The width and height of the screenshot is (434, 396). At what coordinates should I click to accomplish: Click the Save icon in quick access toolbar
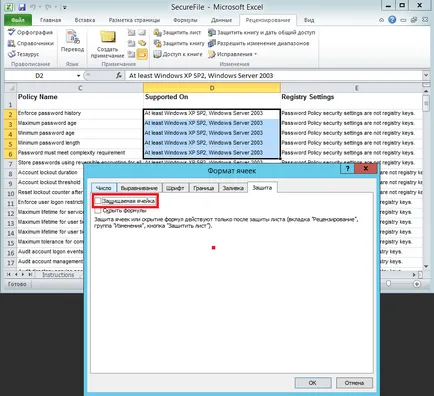click(22, 7)
